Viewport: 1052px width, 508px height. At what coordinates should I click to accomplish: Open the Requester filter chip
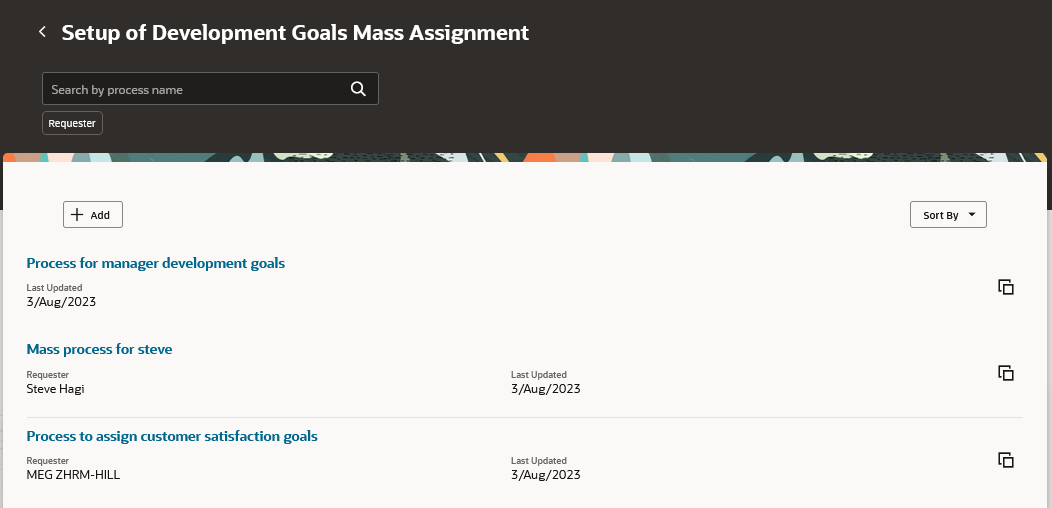72,123
